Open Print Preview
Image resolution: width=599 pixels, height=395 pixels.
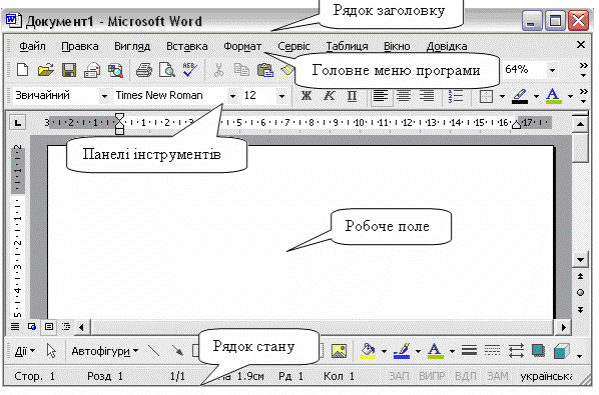click(x=167, y=70)
